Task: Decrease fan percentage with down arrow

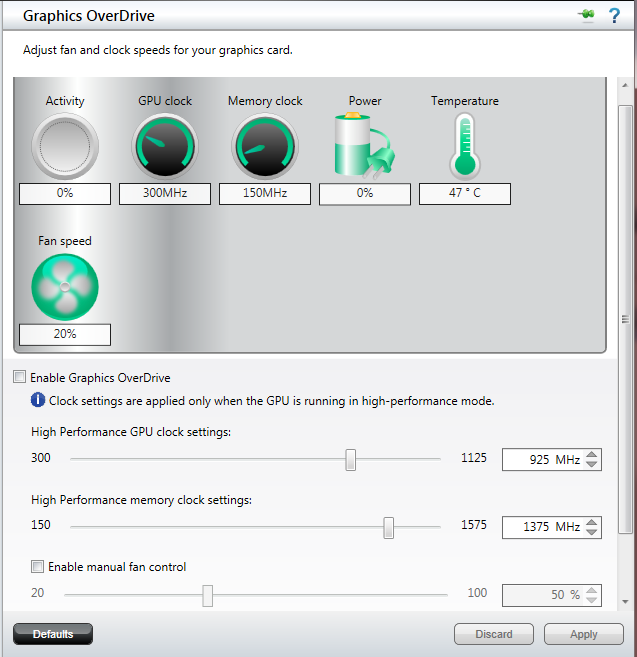Action: (x=591, y=600)
